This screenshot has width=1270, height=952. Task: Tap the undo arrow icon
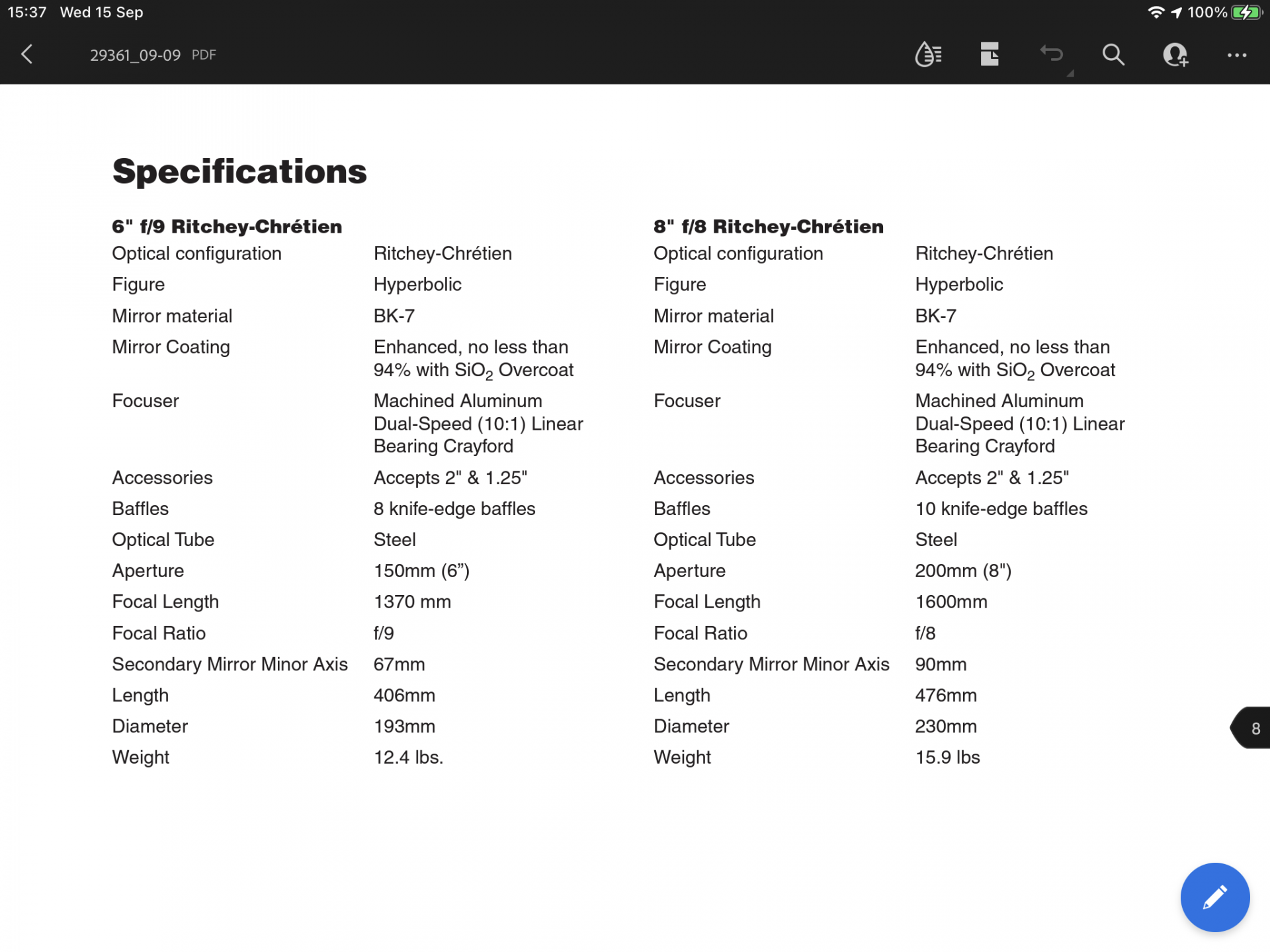(x=1052, y=53)
